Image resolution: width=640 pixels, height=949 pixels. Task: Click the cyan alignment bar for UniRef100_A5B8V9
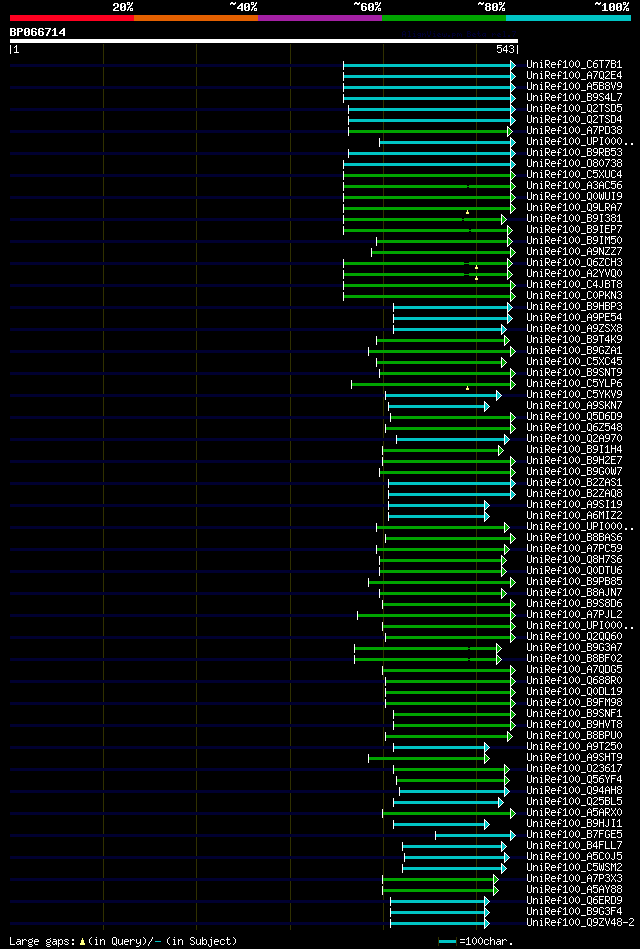(x=429, y=87)
